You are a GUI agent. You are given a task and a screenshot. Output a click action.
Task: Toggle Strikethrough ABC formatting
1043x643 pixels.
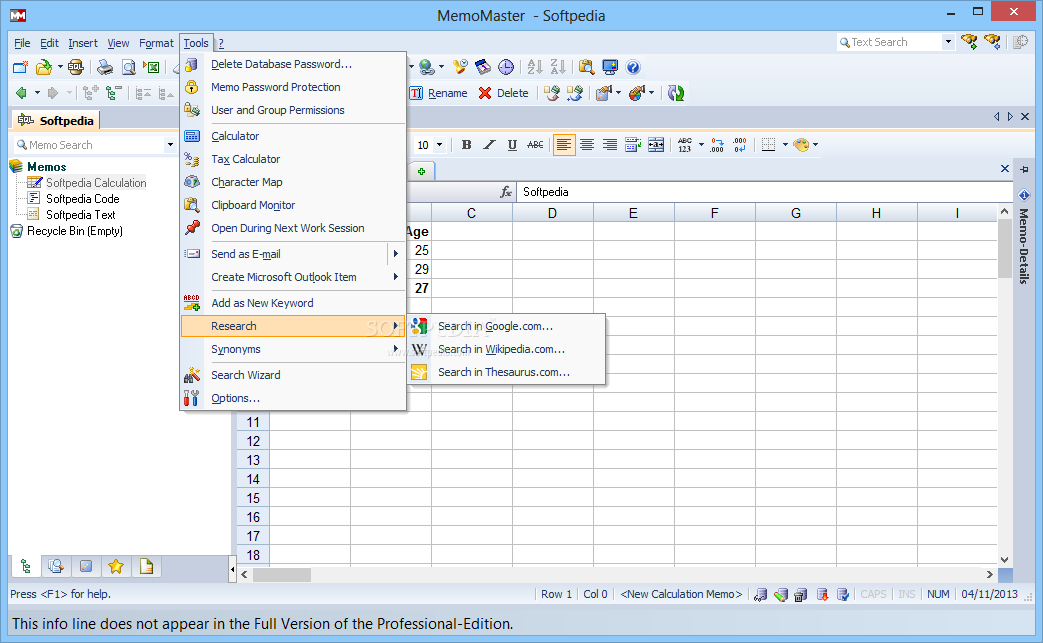pyautogui.click(x=535, y=145)
